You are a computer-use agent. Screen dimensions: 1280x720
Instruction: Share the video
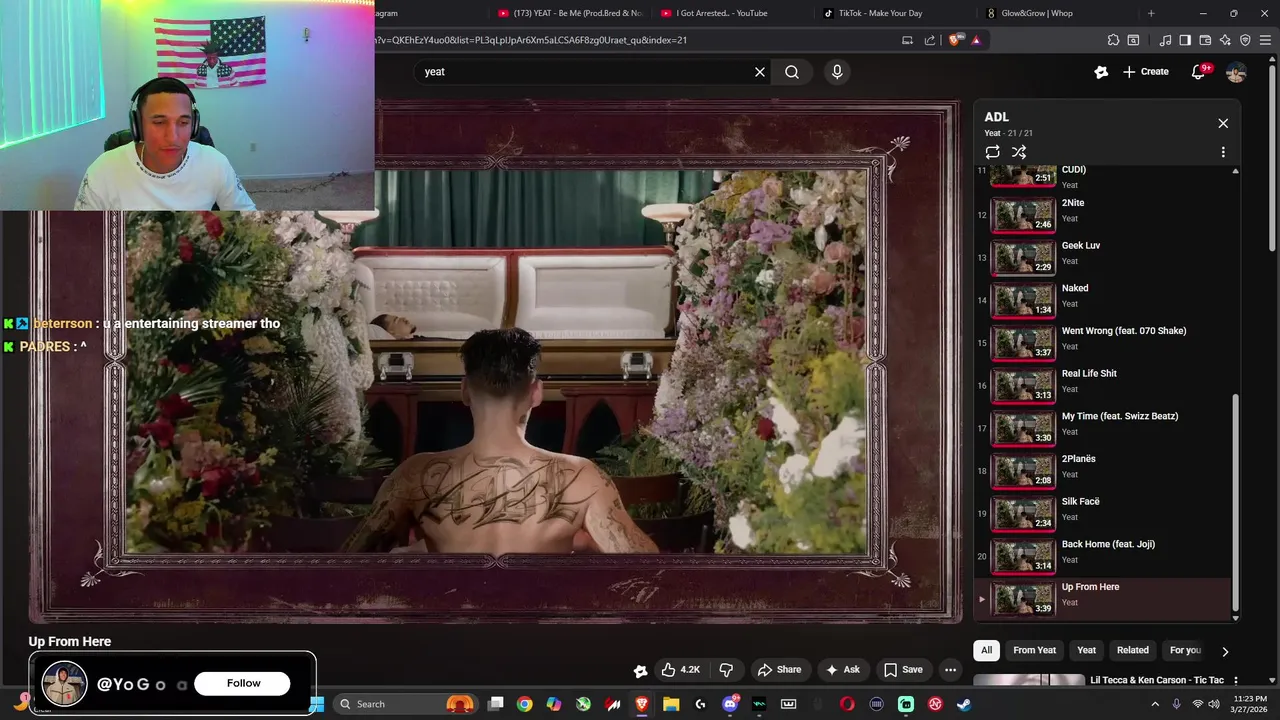click(x=779, y=670)
